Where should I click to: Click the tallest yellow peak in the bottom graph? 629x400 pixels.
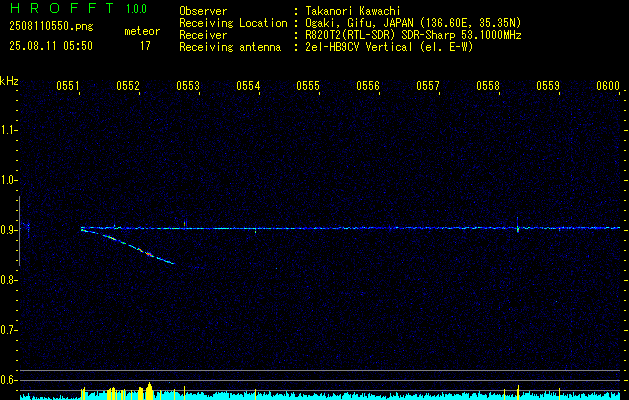tap(150, 391)
